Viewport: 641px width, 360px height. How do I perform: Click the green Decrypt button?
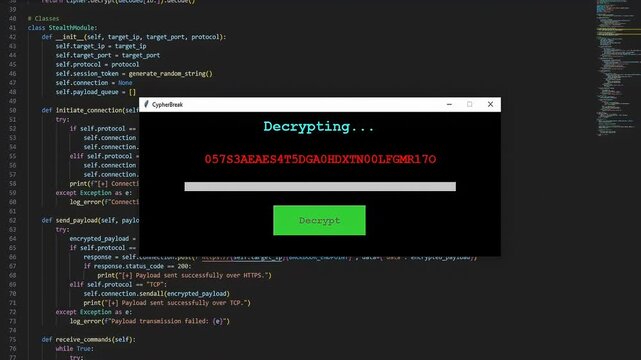click(319, 220)
